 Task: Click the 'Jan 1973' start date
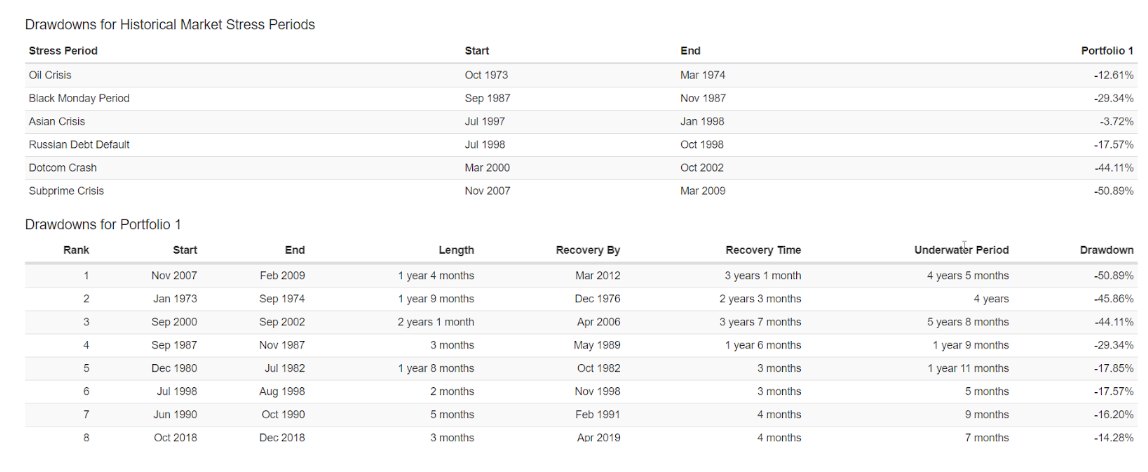(x=175, y=299)
